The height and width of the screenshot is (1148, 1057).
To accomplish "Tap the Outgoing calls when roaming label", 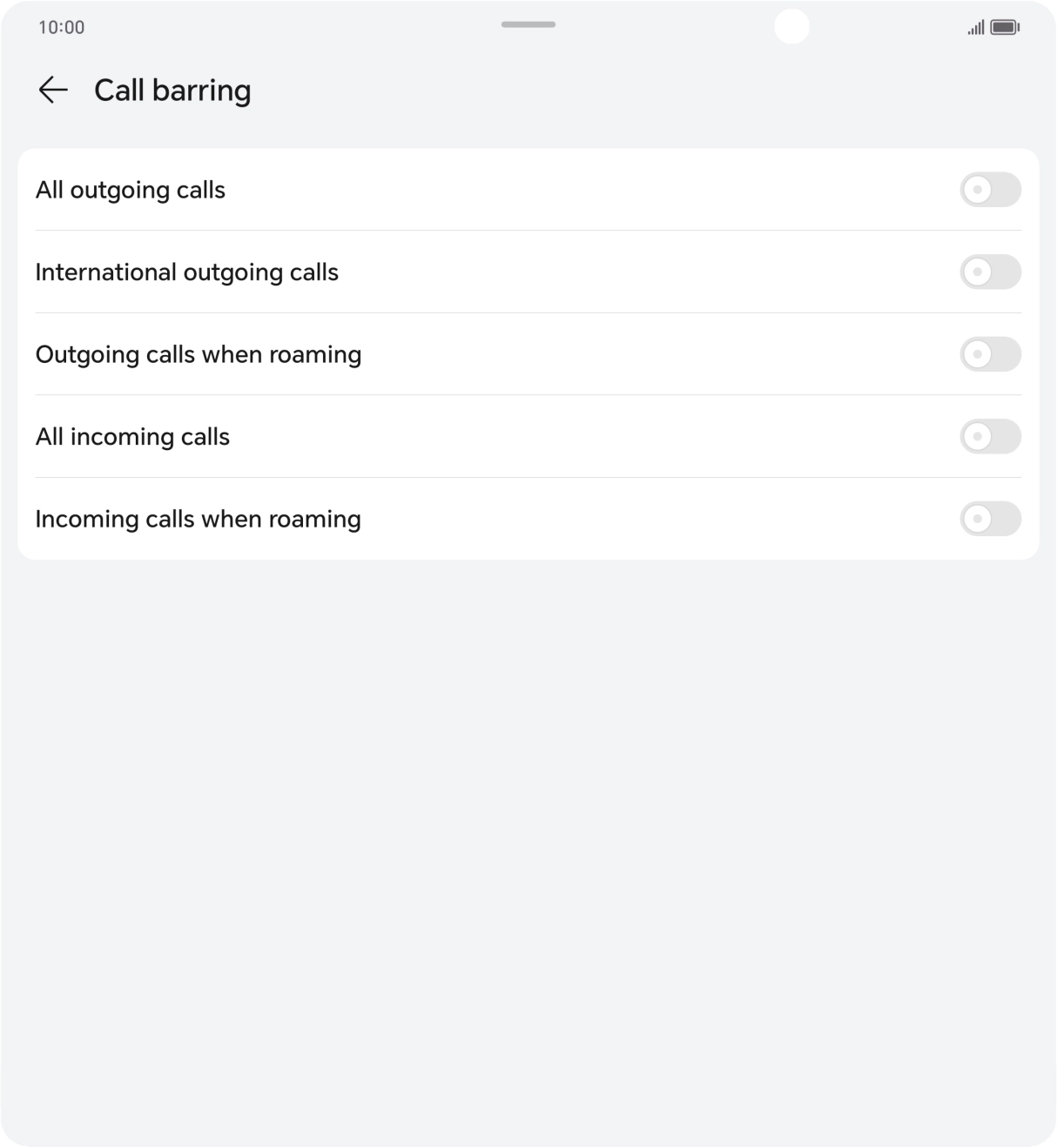I will (x=199, y=354).
